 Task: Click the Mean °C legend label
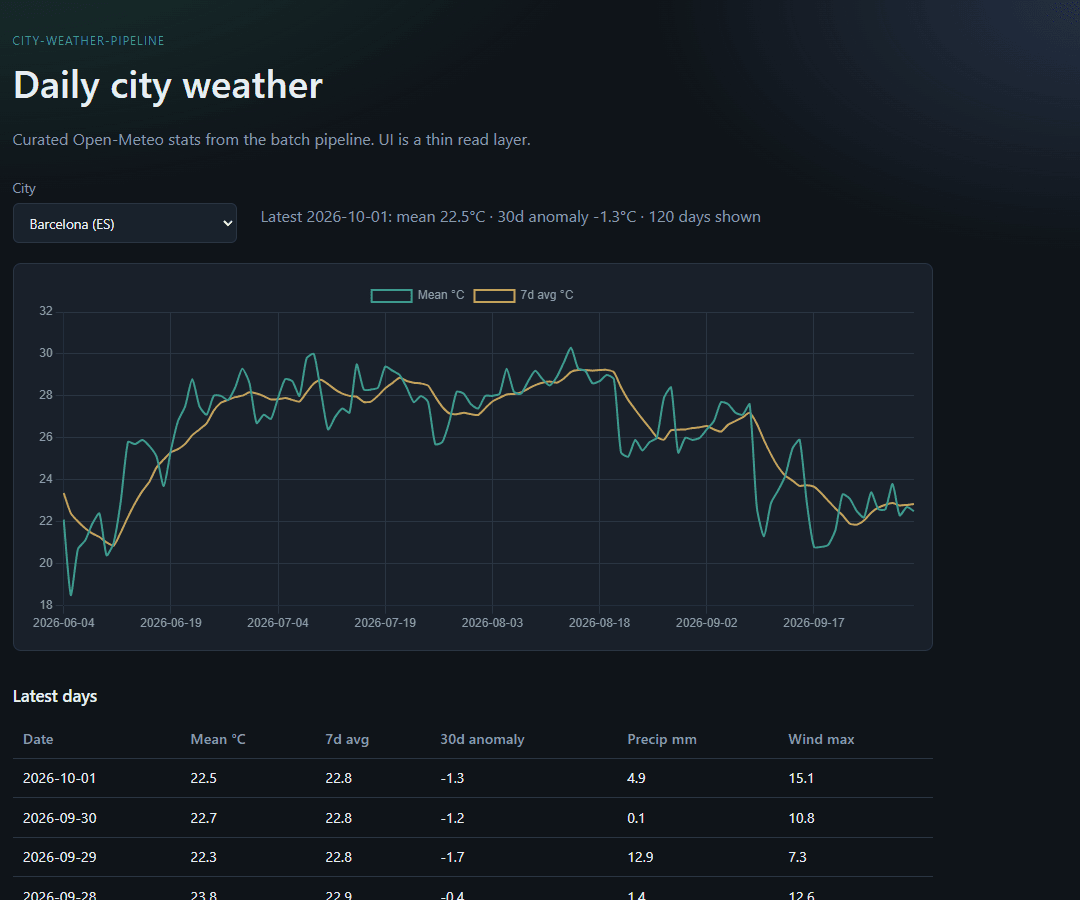coord(441,295)
